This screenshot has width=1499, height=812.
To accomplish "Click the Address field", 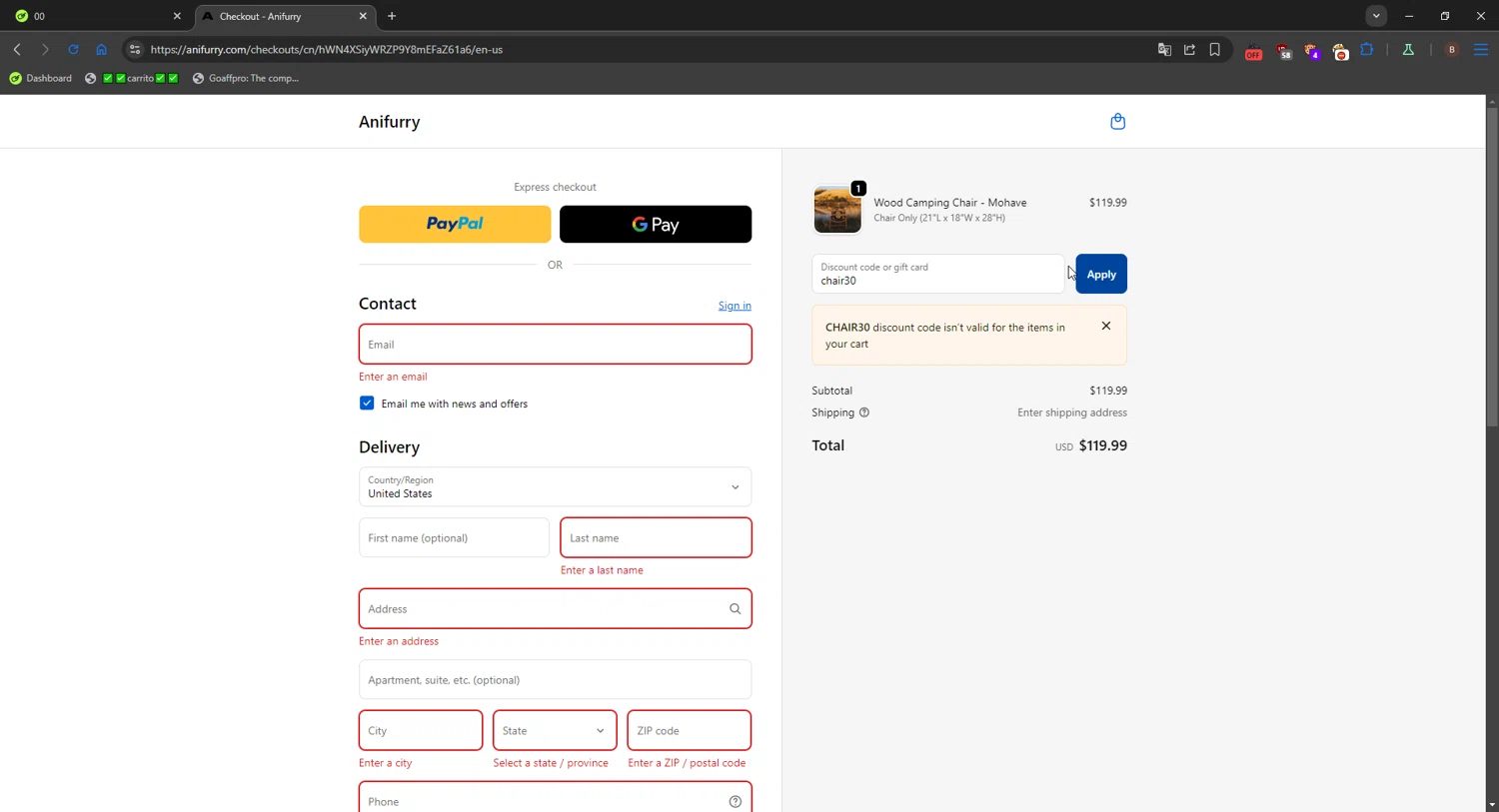I will click(x=555, y=609).
